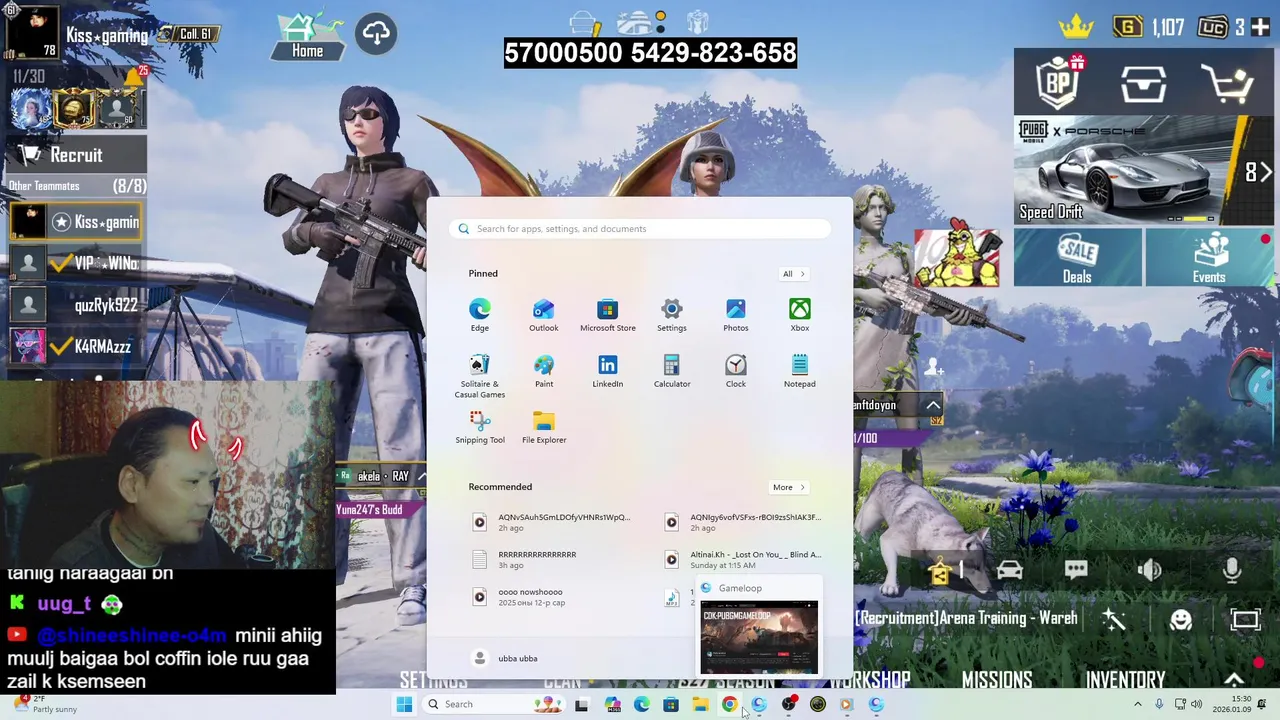Toggle the game microphone icon
The width and height of the screenshot is (1280, 720).
tap(1231, 569)
